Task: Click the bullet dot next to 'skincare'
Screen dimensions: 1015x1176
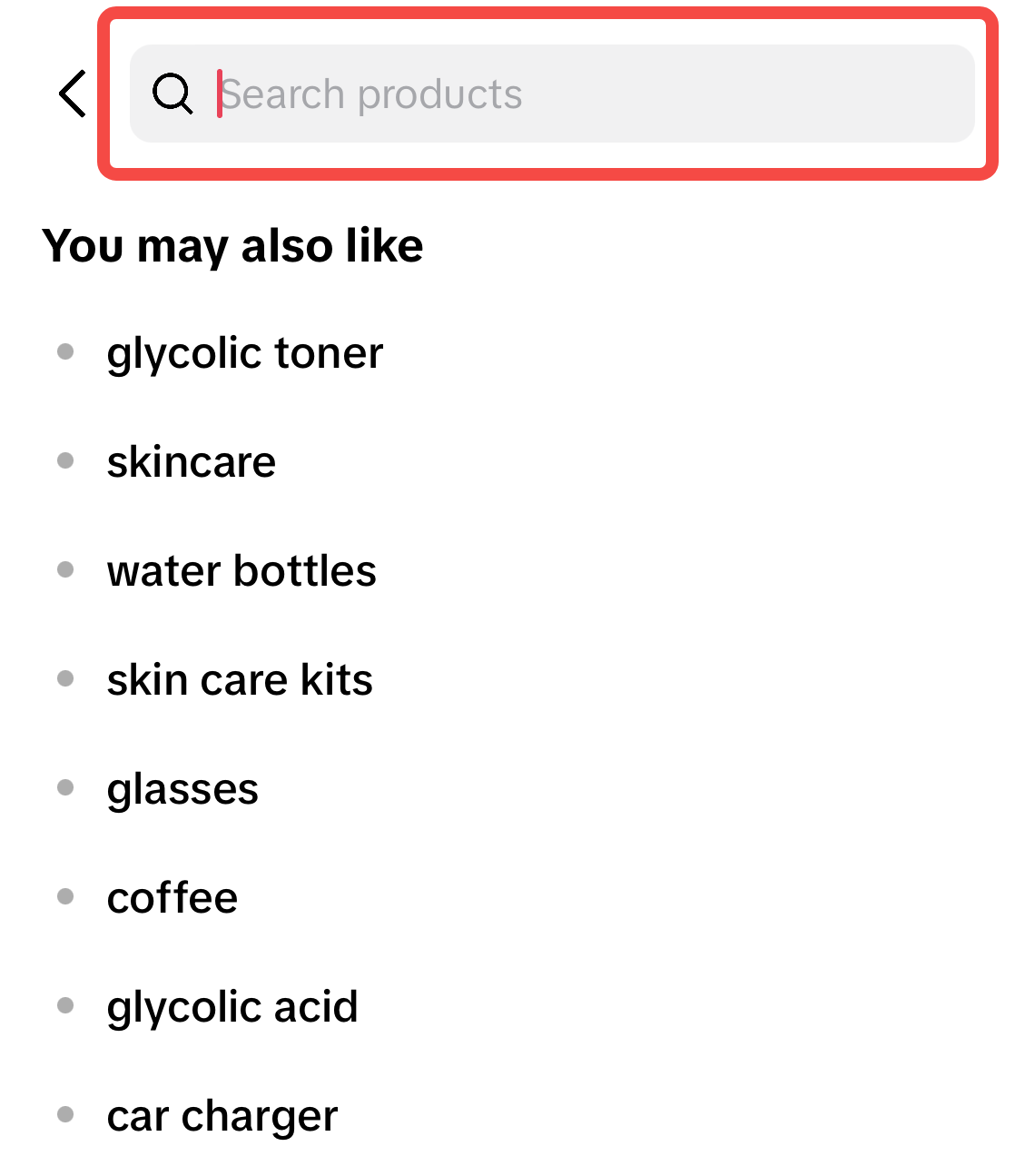Action: pos(65,460)
